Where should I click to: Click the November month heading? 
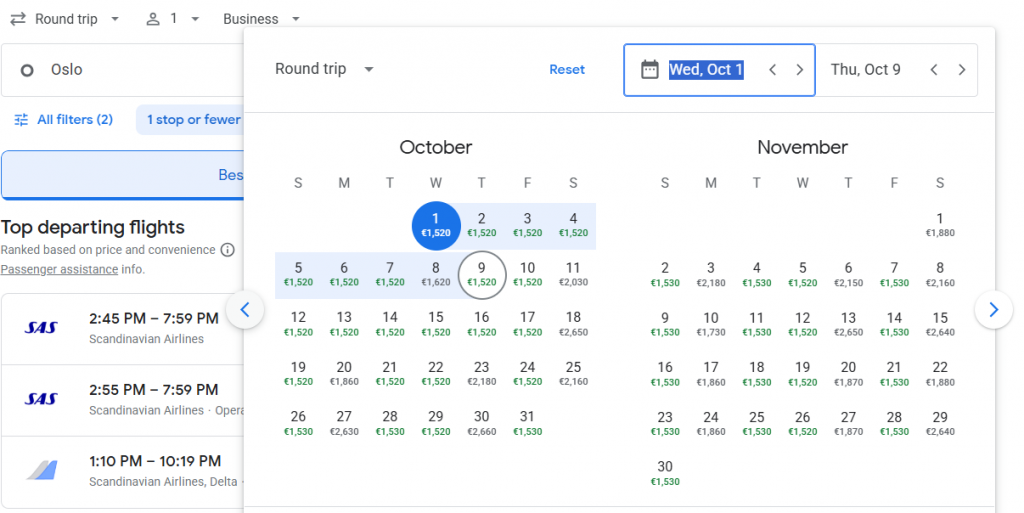(x=803, y=148)
